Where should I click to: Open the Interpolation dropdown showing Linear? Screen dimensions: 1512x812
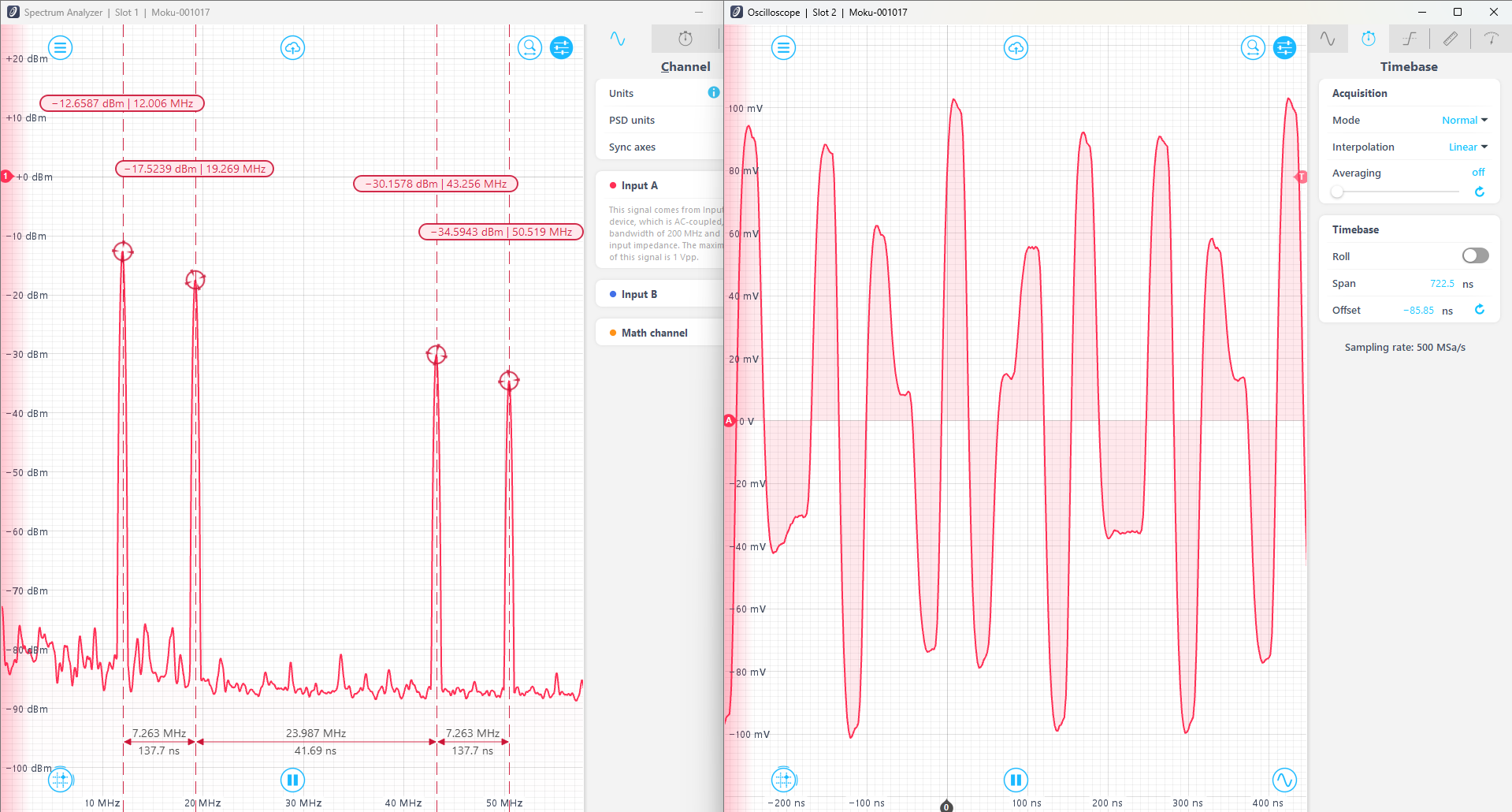pyautogui.click(x=1467, y=147)
